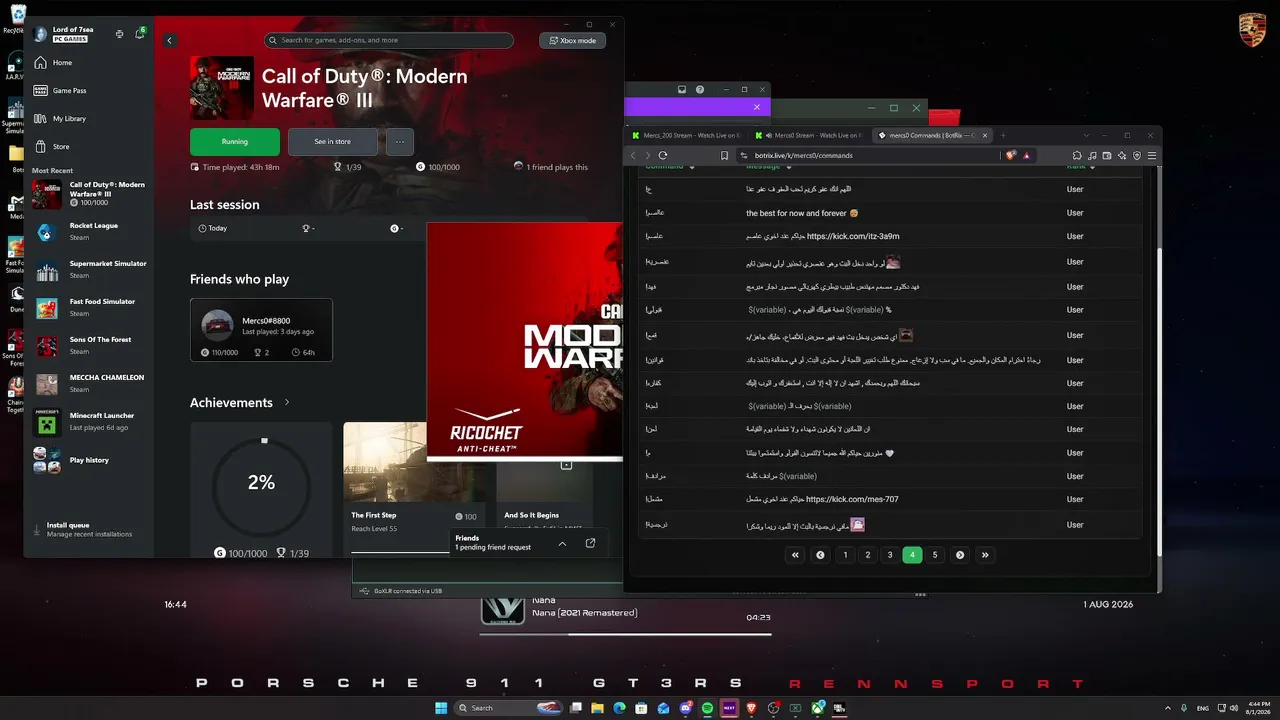
Task: Open the Leo AI sparkle icon
Action: click(x=1122, y=155)
